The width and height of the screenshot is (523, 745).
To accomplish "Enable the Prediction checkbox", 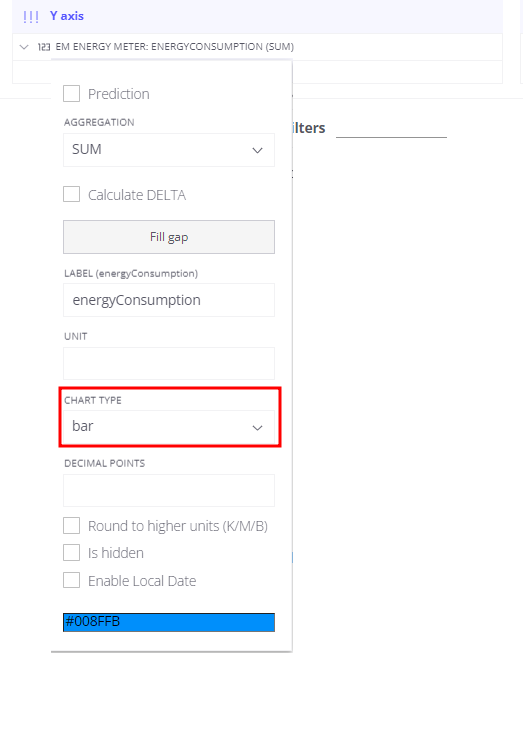I will click(x=71, y=94).
